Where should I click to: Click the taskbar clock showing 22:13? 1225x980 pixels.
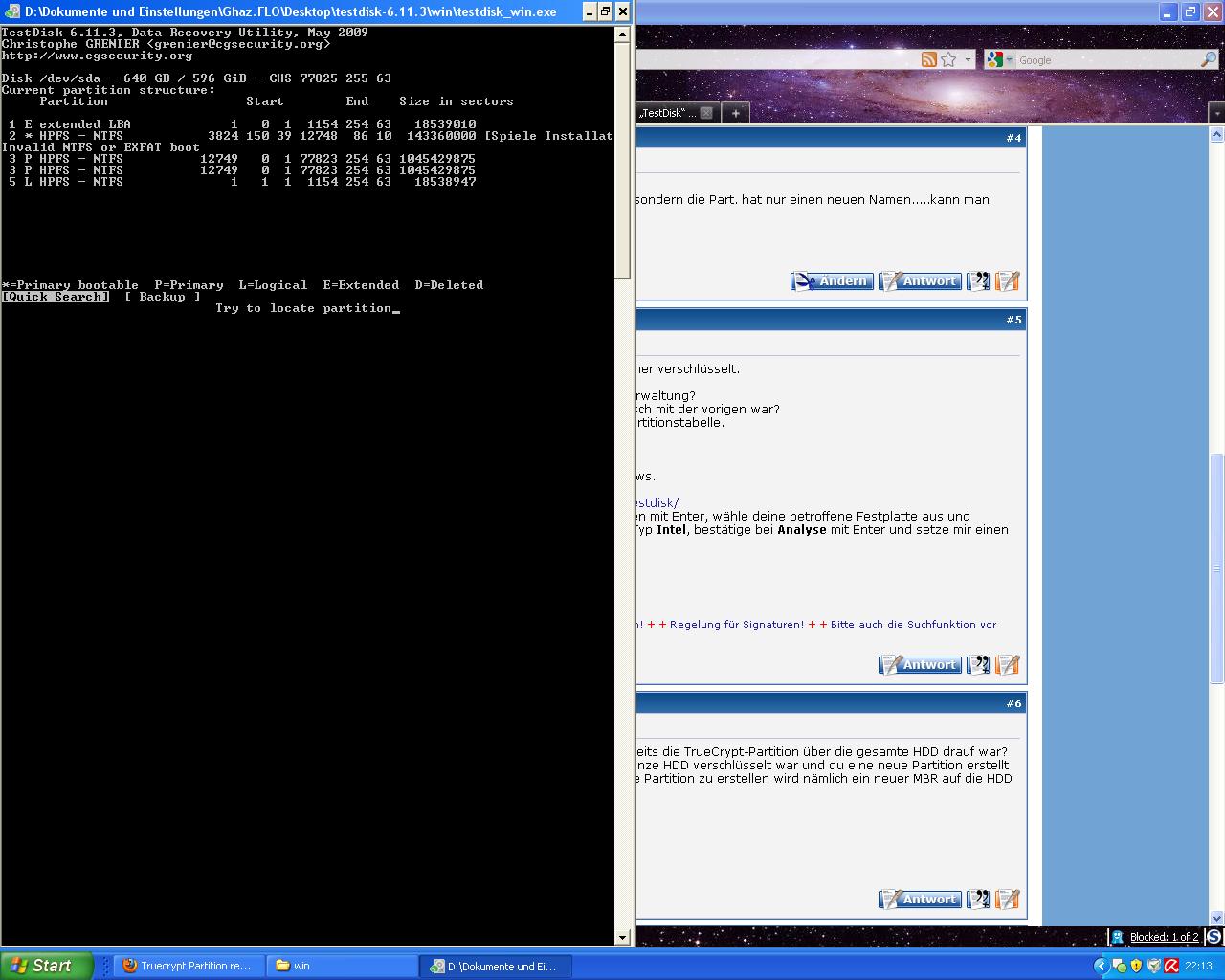(1198, 966)
